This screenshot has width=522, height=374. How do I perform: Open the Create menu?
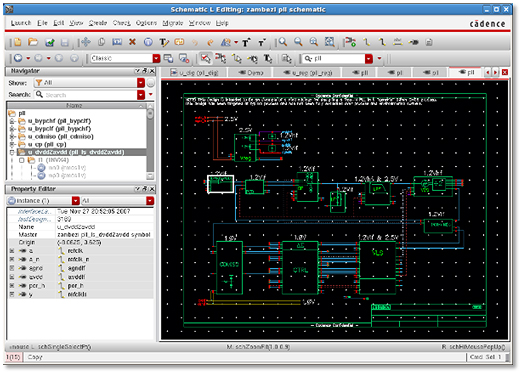[98, 23]
